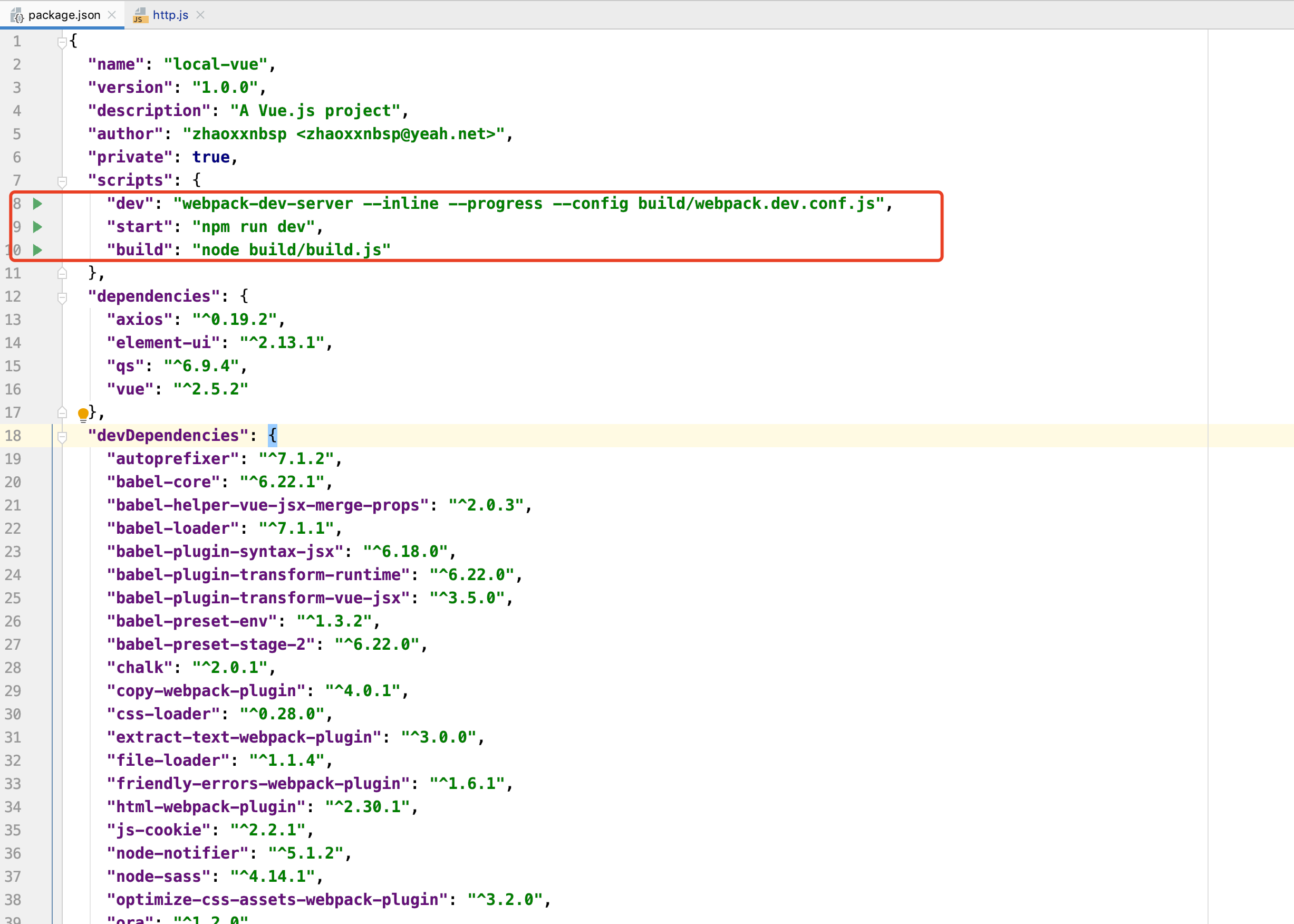This screenshot has height=924, width=1294.
Task: Select the package.json tab
Action: pyautogui.click(x=64, y=15)
